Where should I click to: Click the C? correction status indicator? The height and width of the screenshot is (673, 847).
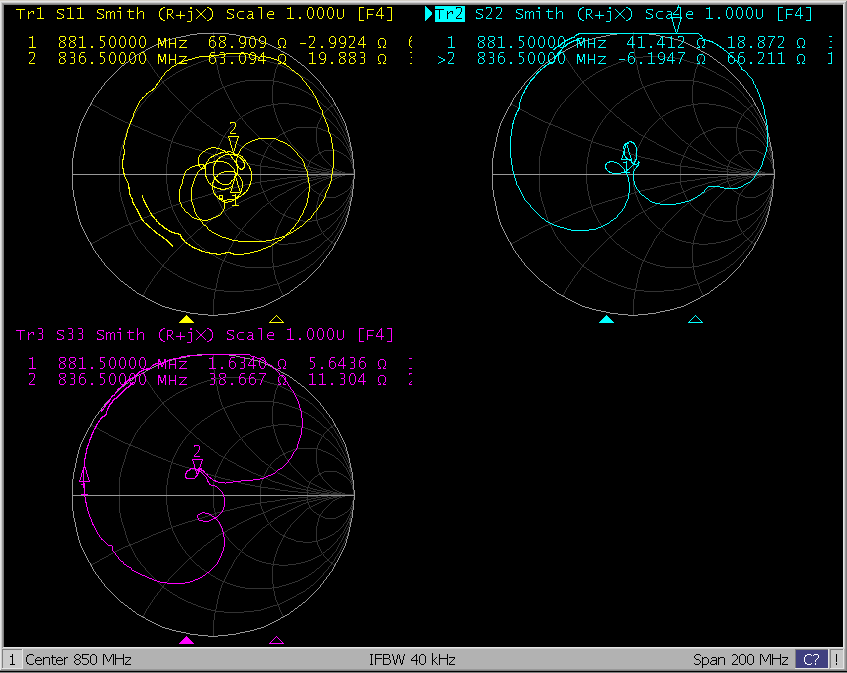tap(811, 660)
